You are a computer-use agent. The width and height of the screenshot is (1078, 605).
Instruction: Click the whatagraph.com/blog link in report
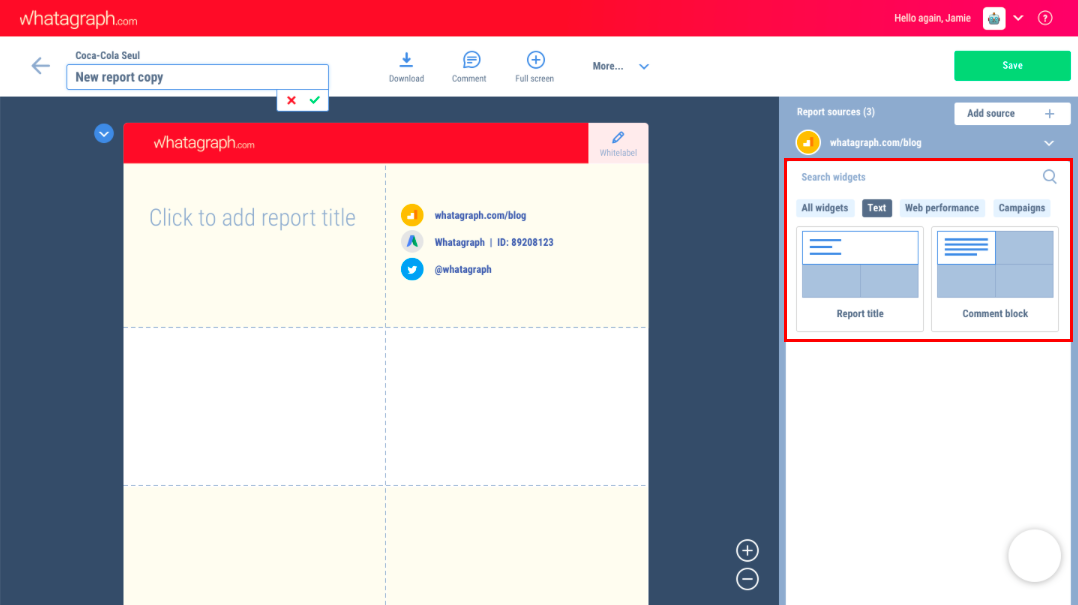tap(480, 215)
